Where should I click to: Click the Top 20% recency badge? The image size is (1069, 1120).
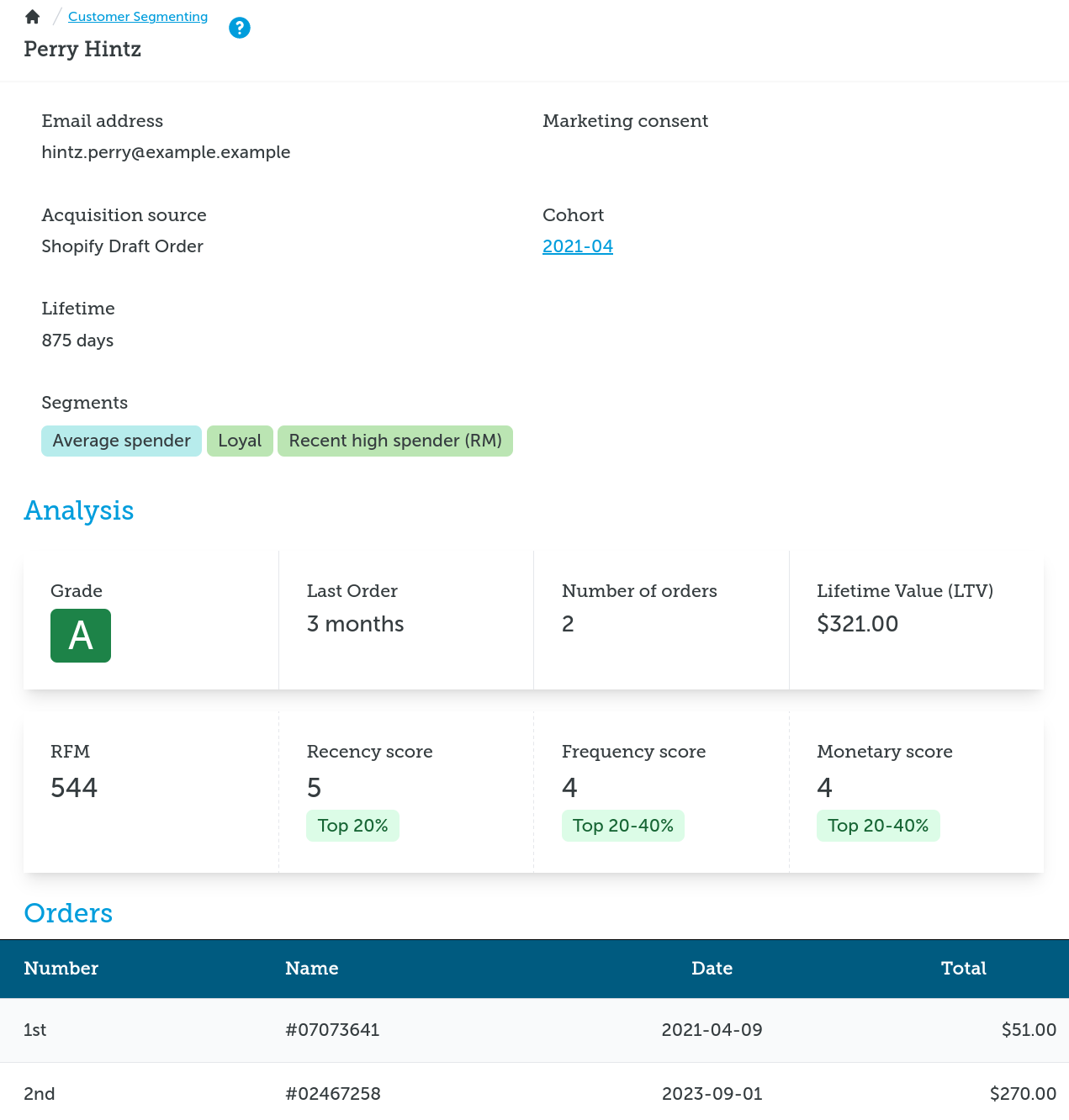point(352,826)
